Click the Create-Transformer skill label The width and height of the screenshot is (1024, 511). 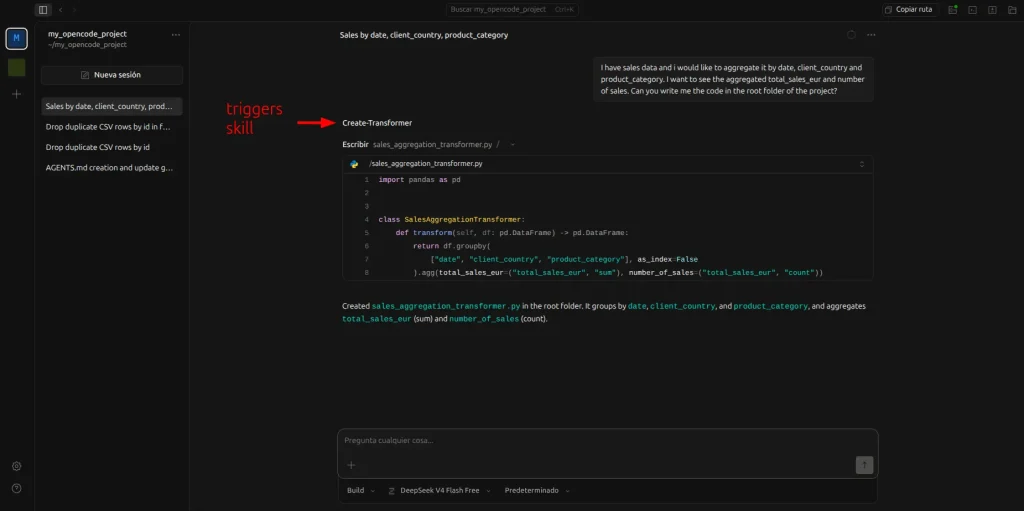377,123
